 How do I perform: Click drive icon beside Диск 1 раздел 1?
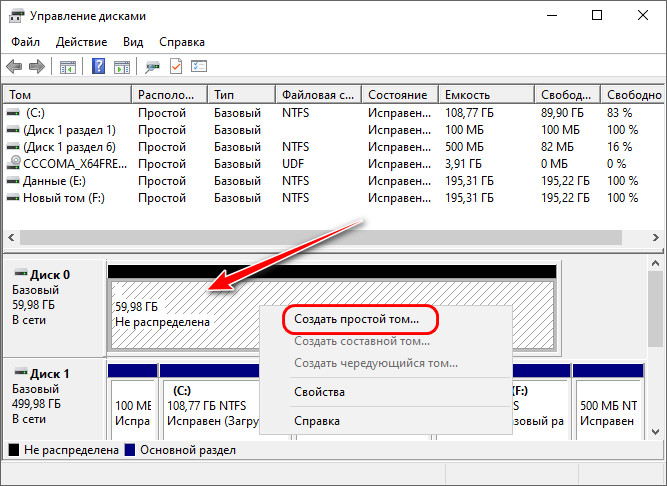pyautogui.click(x=14, y=130)
